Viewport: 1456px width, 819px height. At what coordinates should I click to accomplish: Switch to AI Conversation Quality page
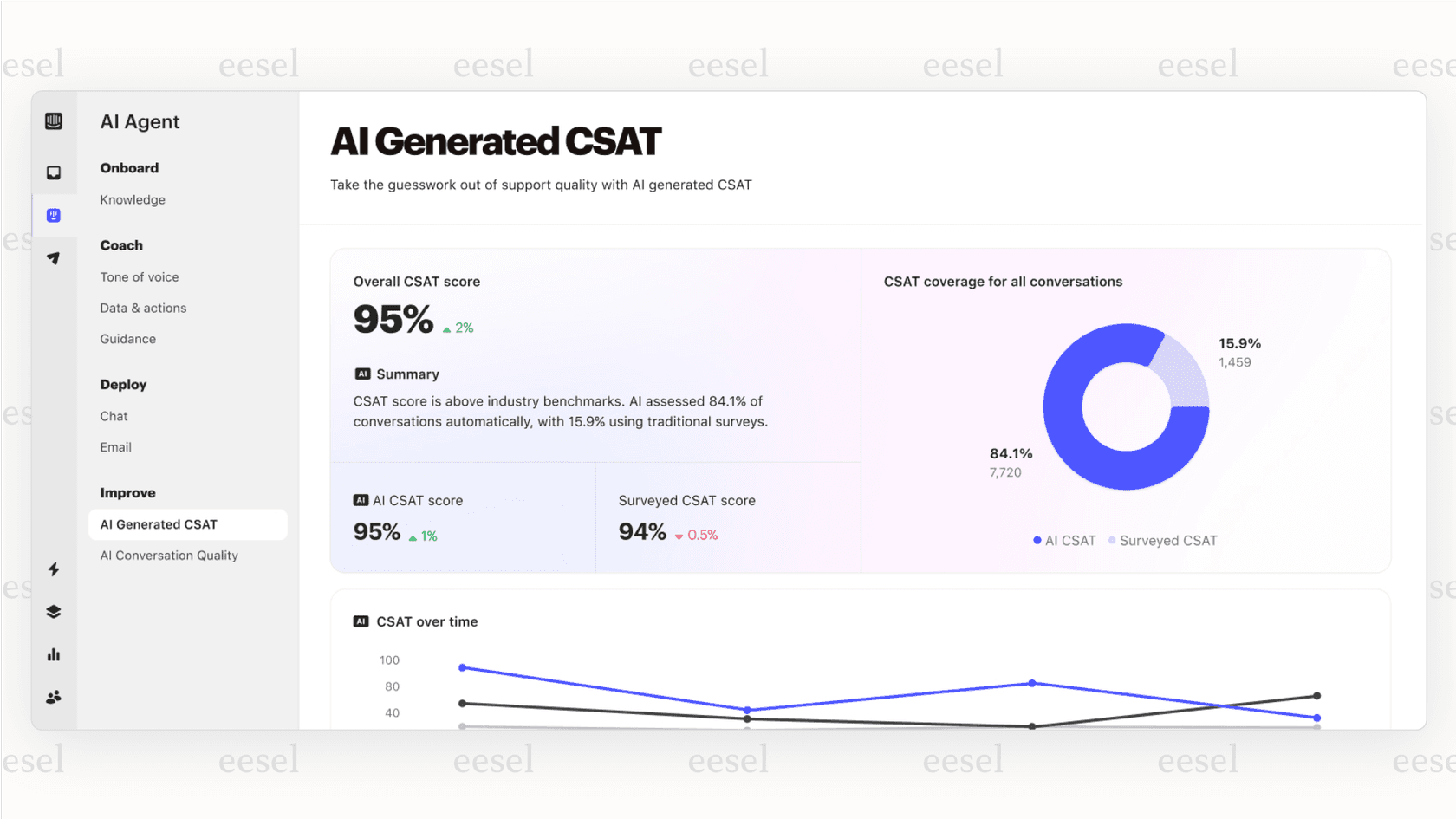pos(169,555)
